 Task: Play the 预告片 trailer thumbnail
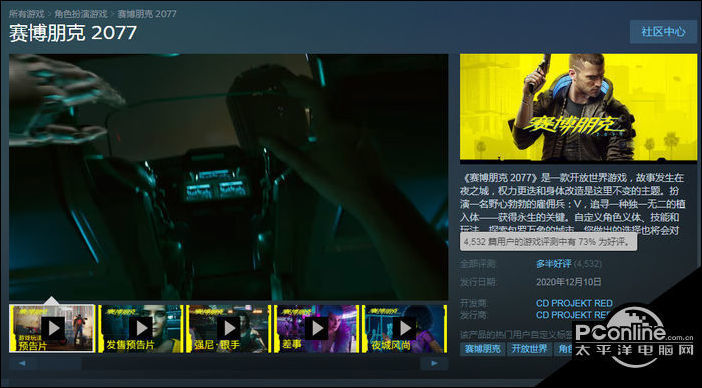pyautogui.click(x=52, y=329)
